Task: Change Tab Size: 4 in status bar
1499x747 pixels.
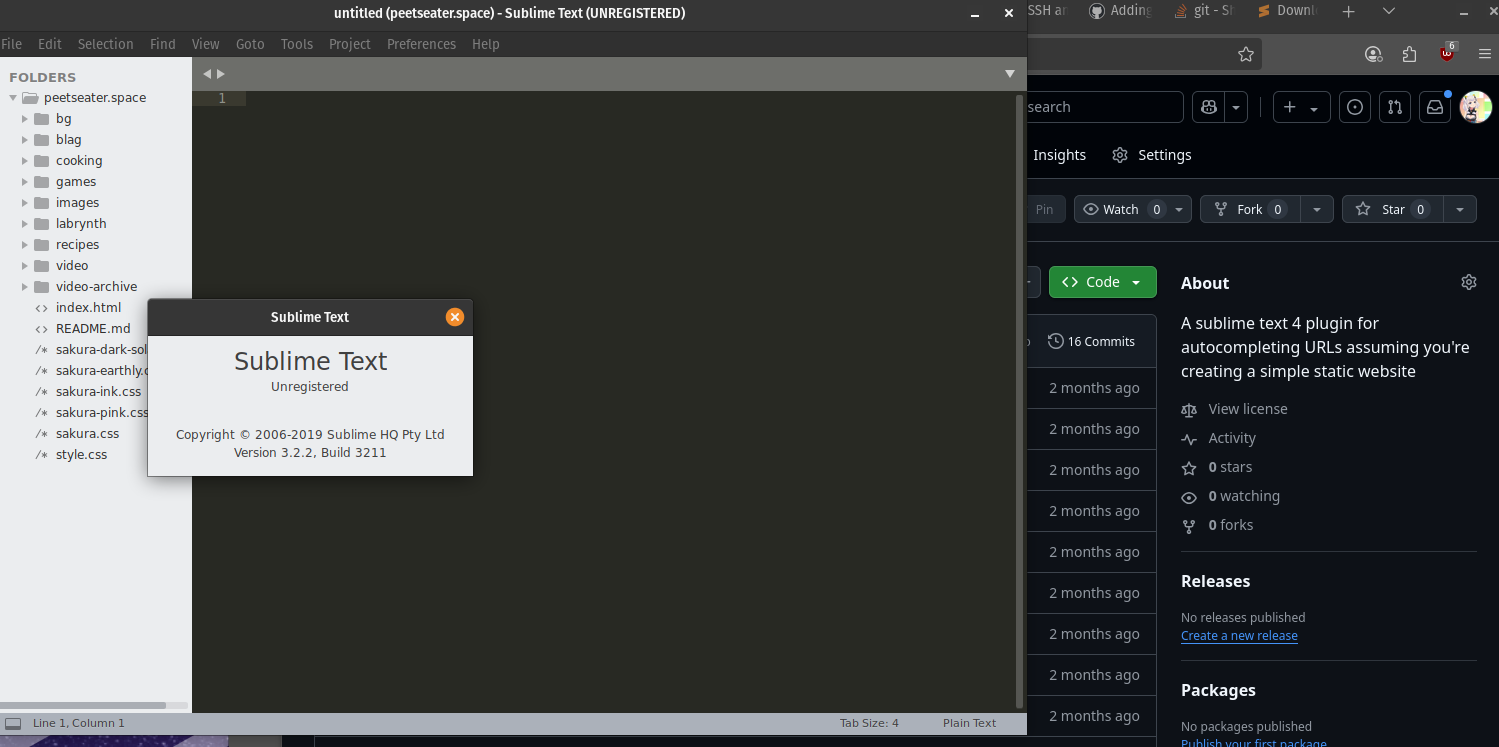Action: click(869, 723)
